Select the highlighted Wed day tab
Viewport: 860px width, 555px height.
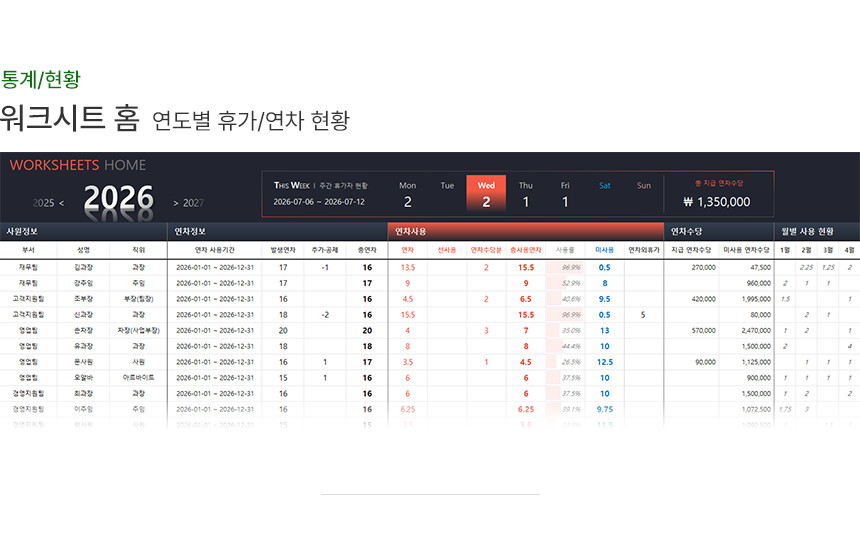[x=486, y=193]
